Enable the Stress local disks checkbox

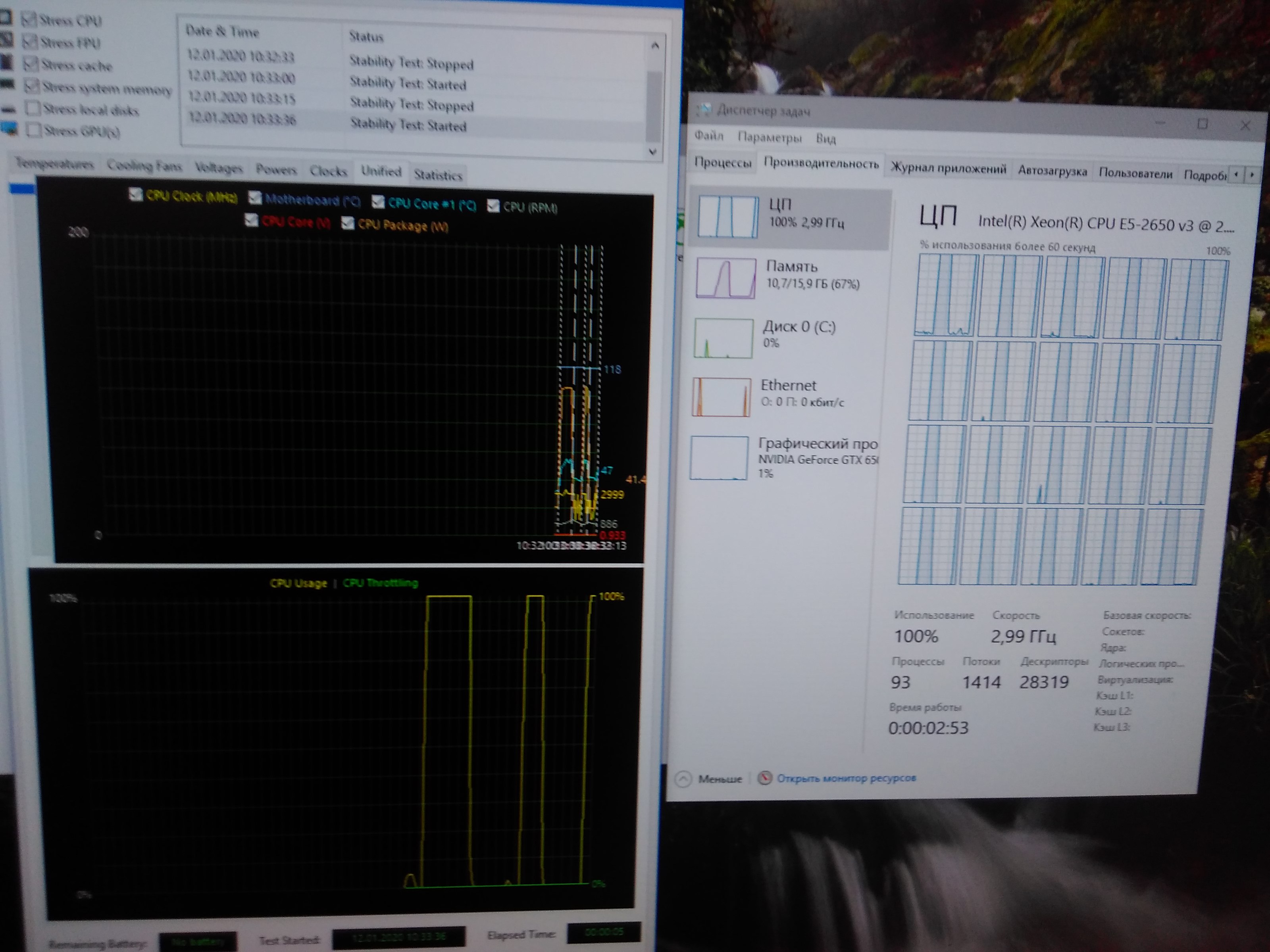33,108
